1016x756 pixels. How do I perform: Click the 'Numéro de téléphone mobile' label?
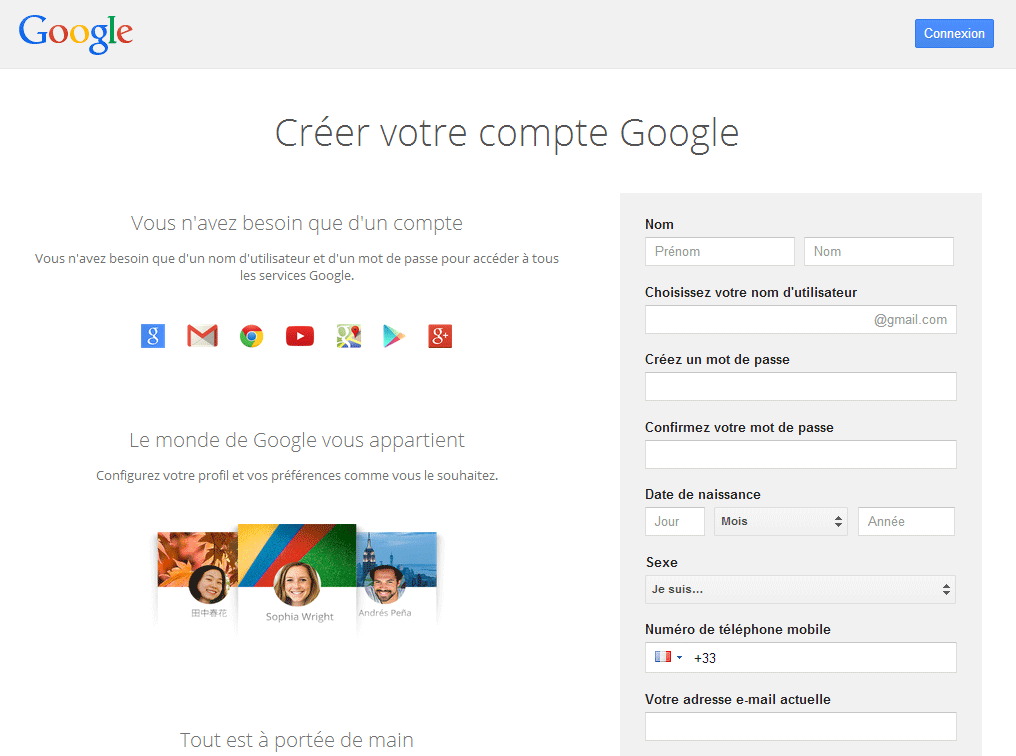coord(737,630)
